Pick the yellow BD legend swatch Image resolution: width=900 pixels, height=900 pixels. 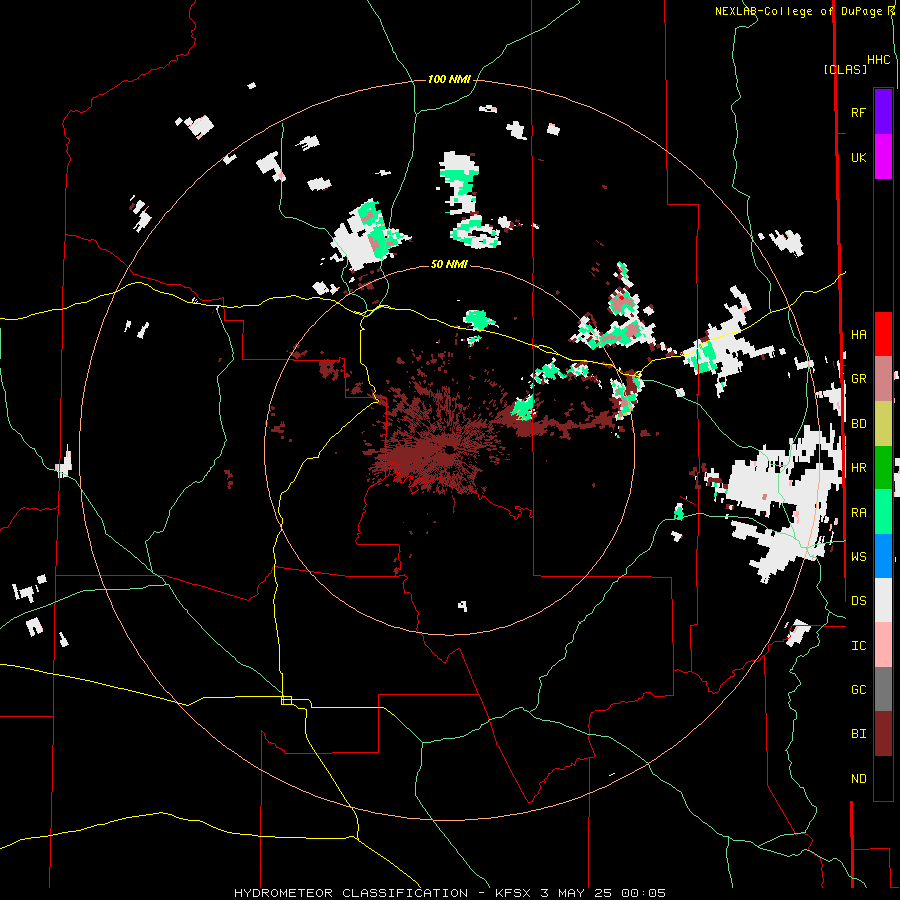(883, 424)
